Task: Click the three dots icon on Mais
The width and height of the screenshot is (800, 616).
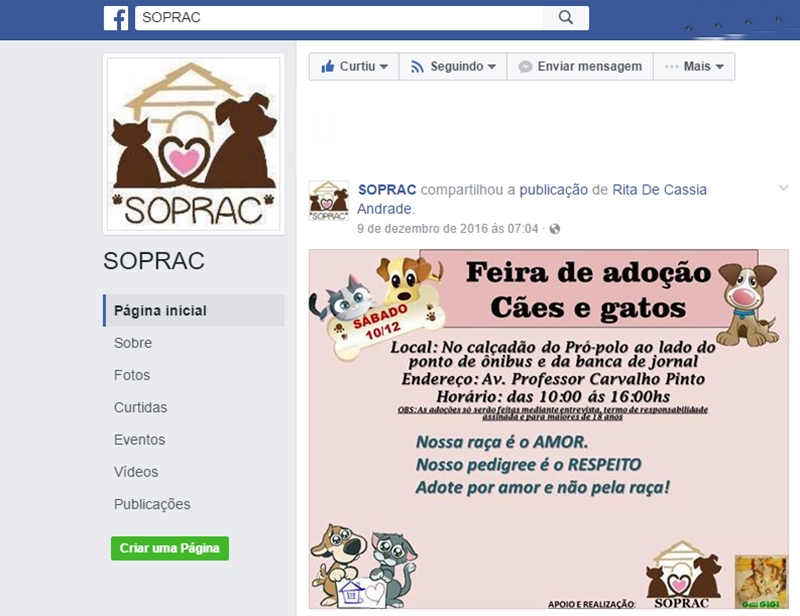Action: 671,66
